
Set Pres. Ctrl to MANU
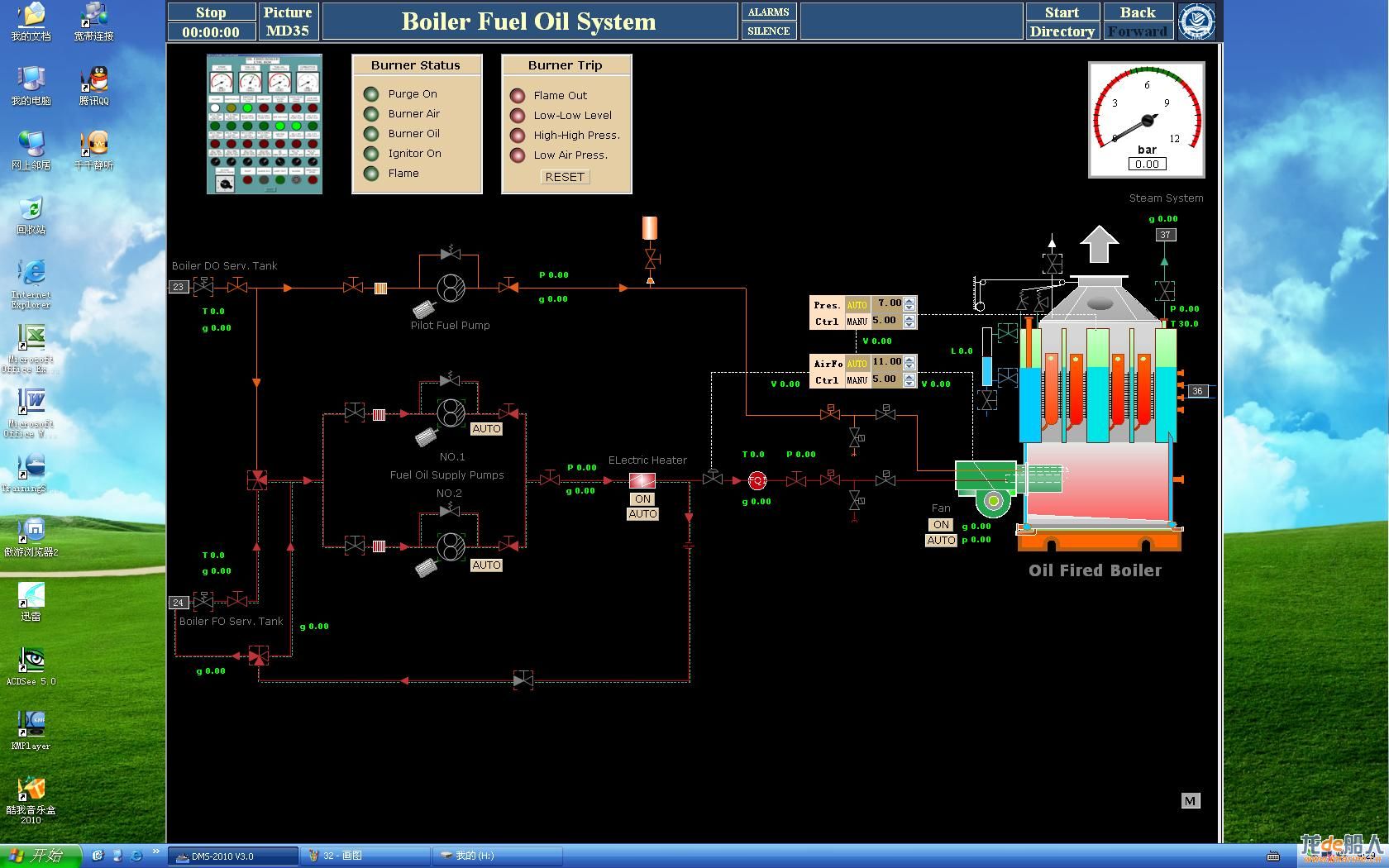(x=857, y=322)
